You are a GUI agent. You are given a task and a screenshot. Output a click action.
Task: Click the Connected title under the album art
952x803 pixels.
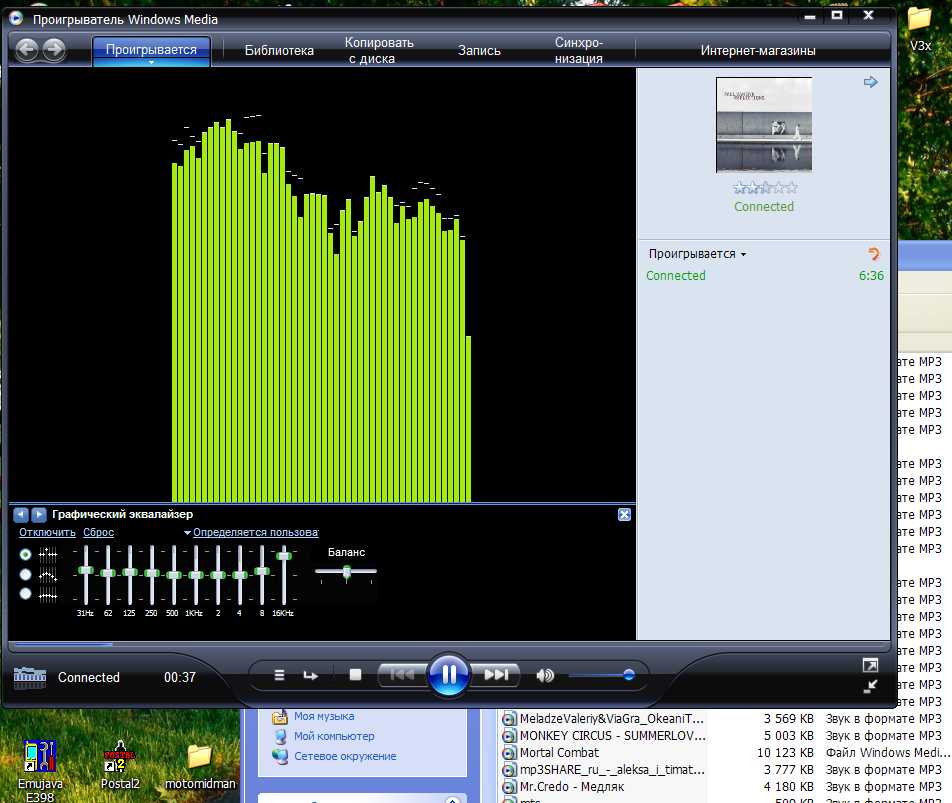point(764,206)
